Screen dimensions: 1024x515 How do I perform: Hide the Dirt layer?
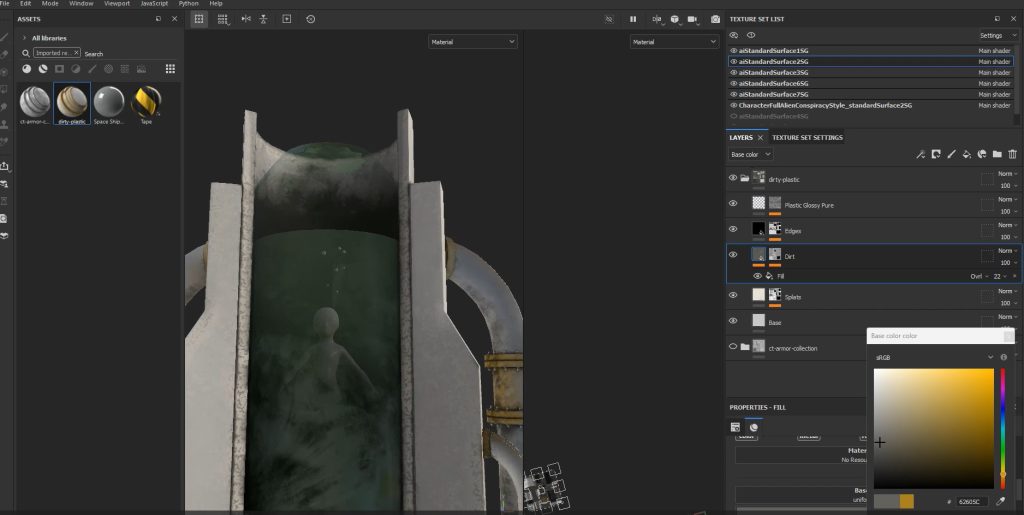point(733,255)
